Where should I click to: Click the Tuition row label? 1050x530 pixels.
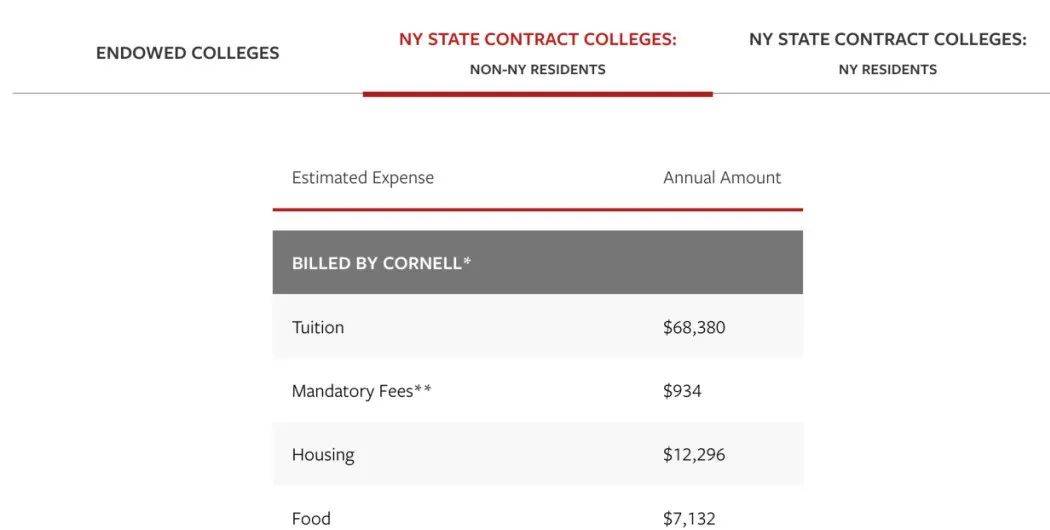(317, 328)
